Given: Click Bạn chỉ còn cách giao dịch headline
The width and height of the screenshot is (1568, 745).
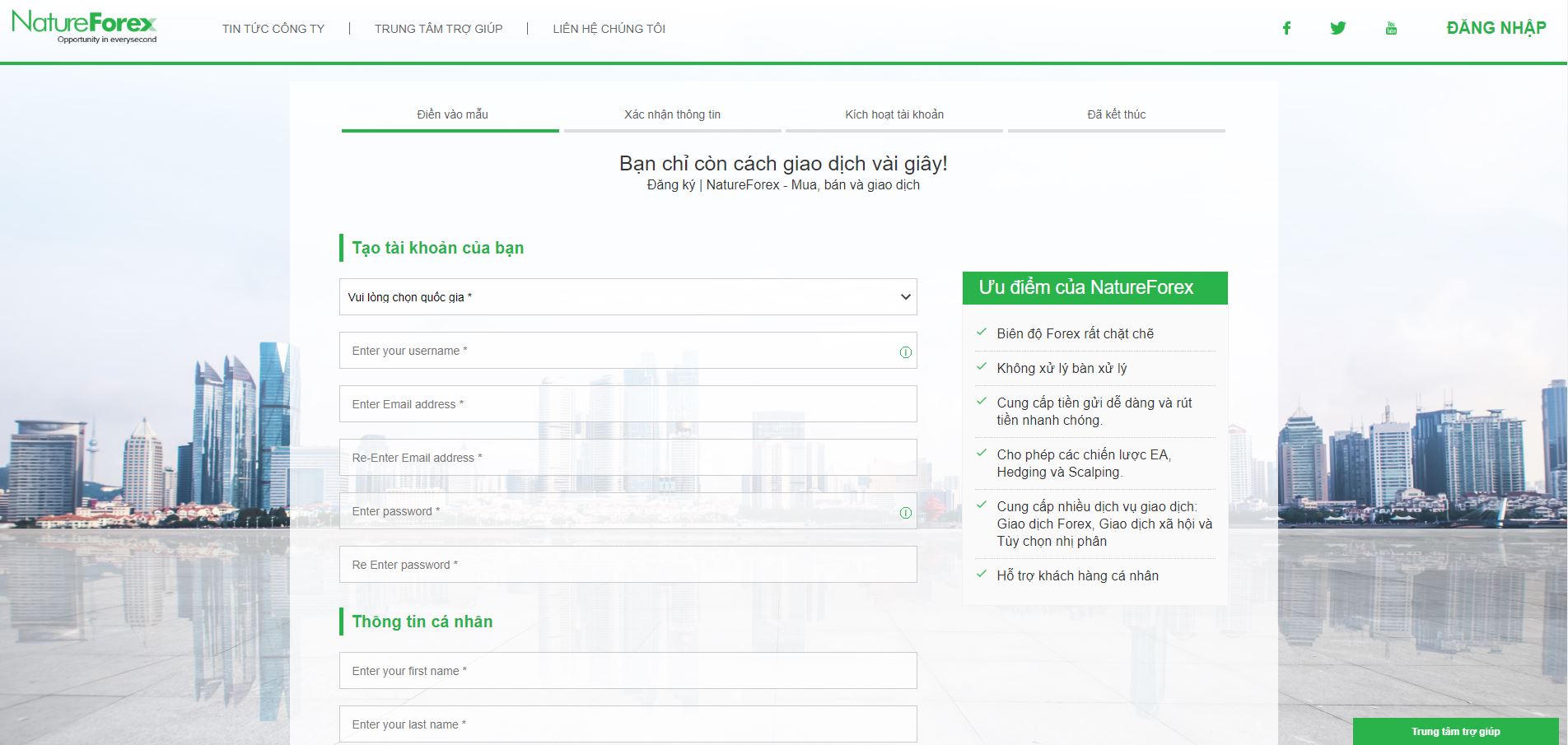Looking at the screenshot, I should [783, 164].
